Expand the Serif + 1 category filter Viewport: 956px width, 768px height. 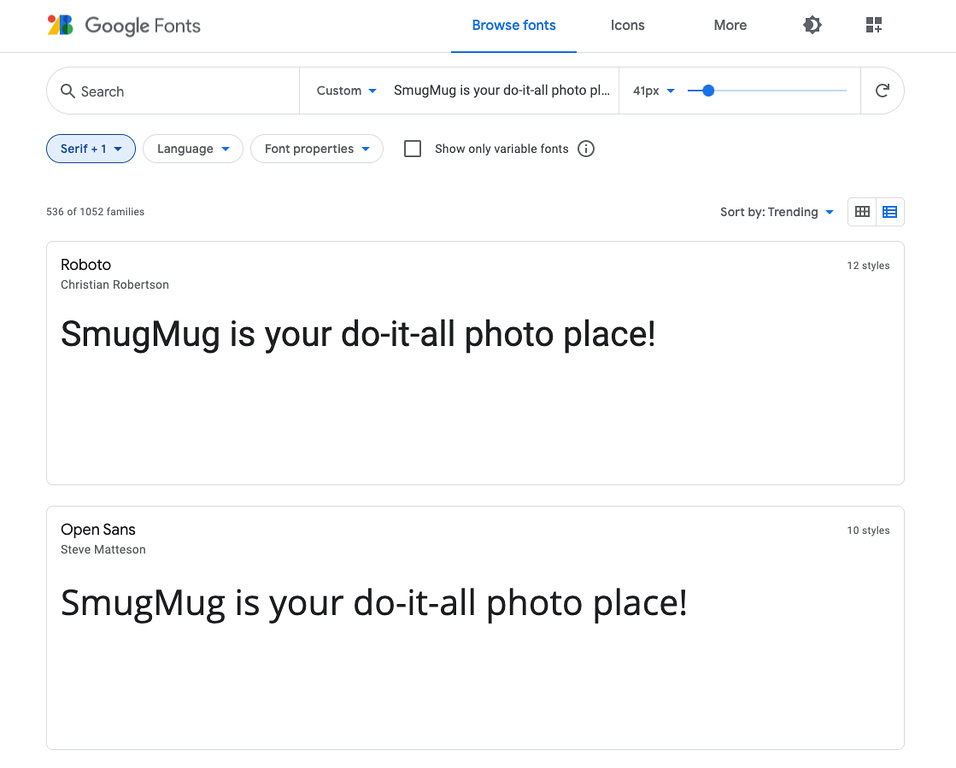(91, 149)
